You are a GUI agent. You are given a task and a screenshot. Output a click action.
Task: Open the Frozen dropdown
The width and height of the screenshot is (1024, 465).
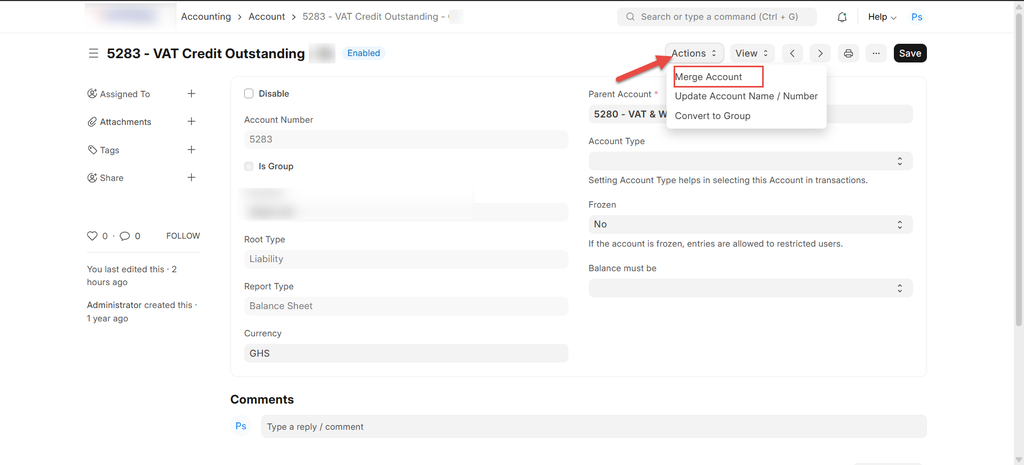click(x=750, y=224)
